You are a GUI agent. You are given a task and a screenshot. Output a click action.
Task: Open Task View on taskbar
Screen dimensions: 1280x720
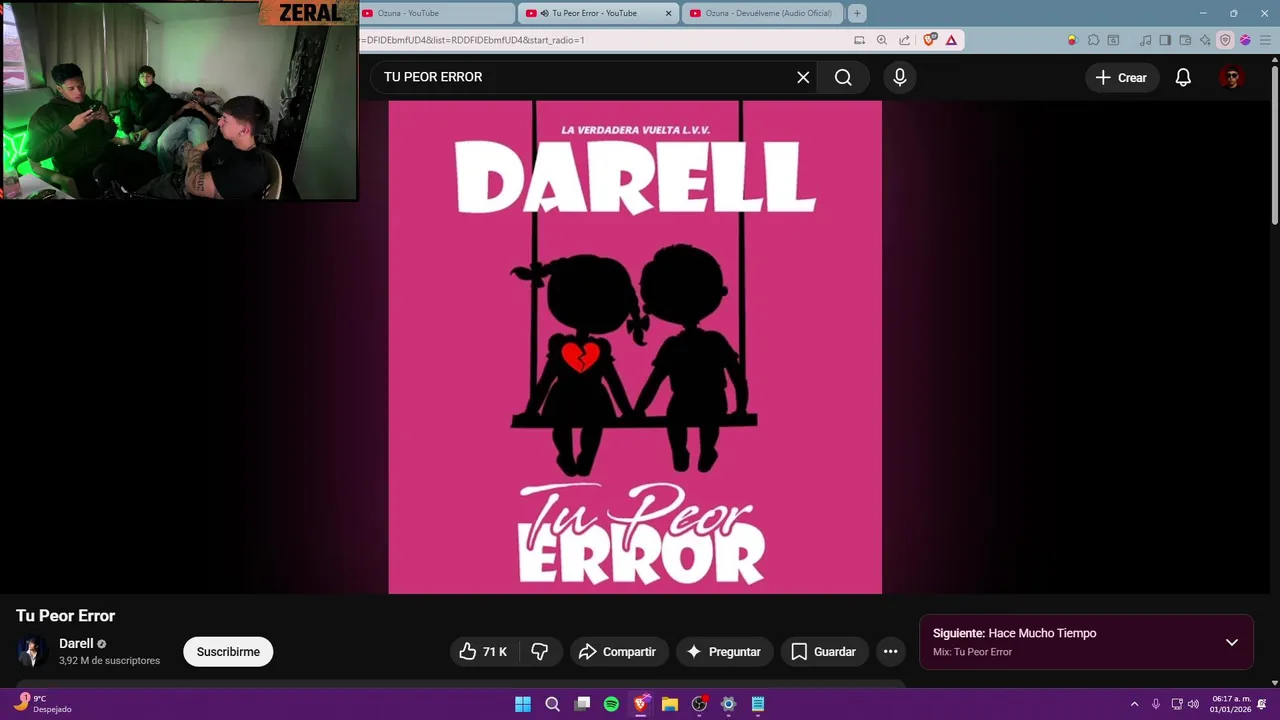[582, 704]
